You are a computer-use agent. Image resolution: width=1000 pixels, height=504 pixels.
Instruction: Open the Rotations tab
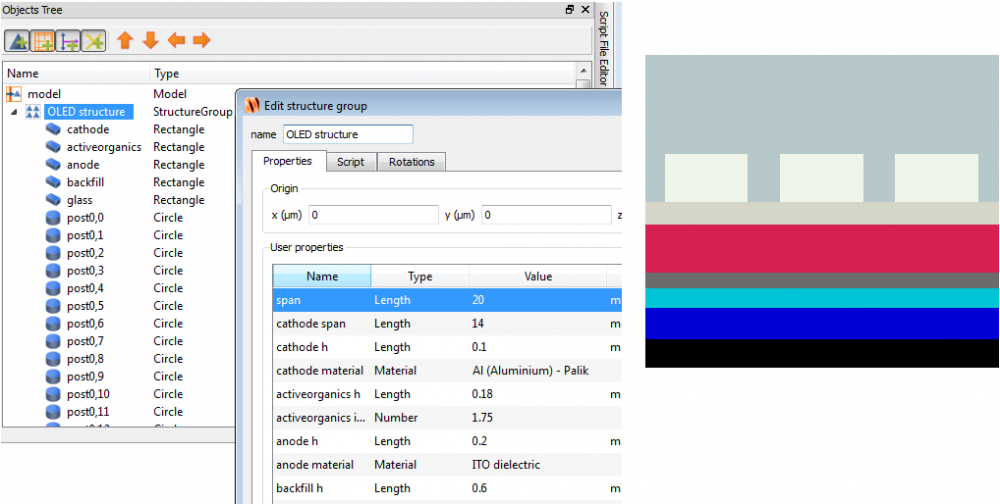click(411, 162)
